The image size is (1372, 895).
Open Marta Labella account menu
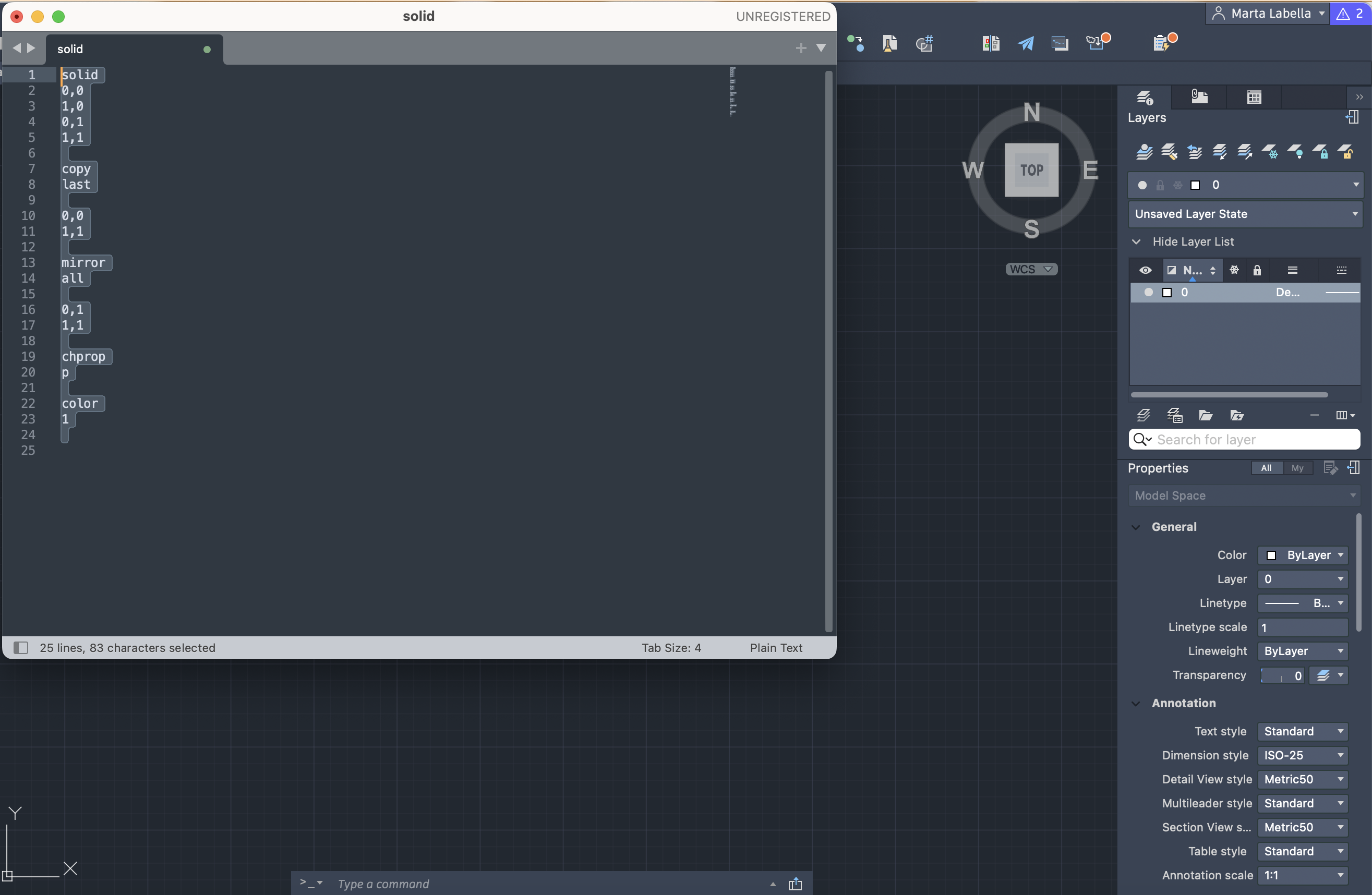[1267, 13]
